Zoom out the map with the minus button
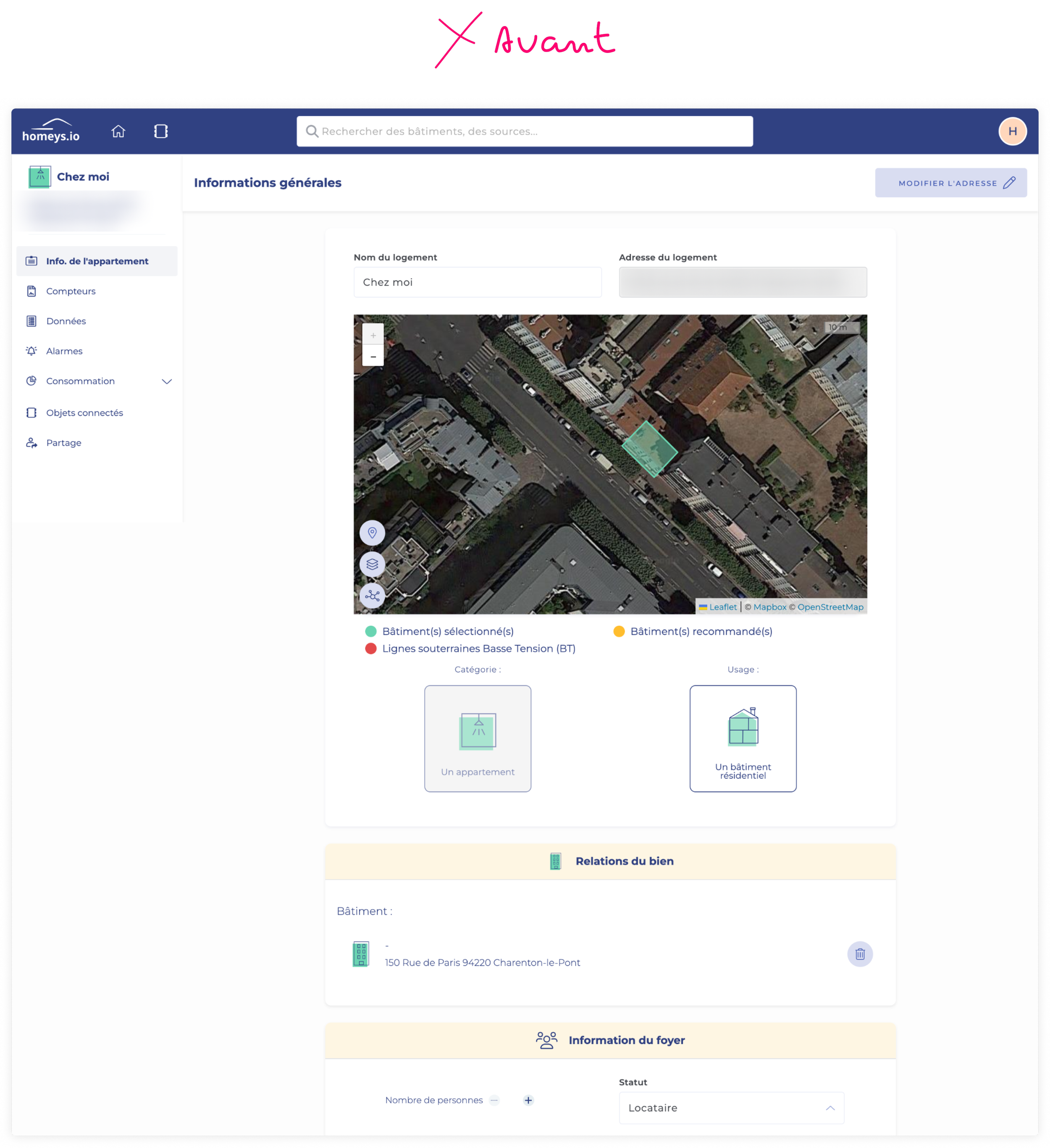Screen dimensions: 1050x1148 pos(373,357)
